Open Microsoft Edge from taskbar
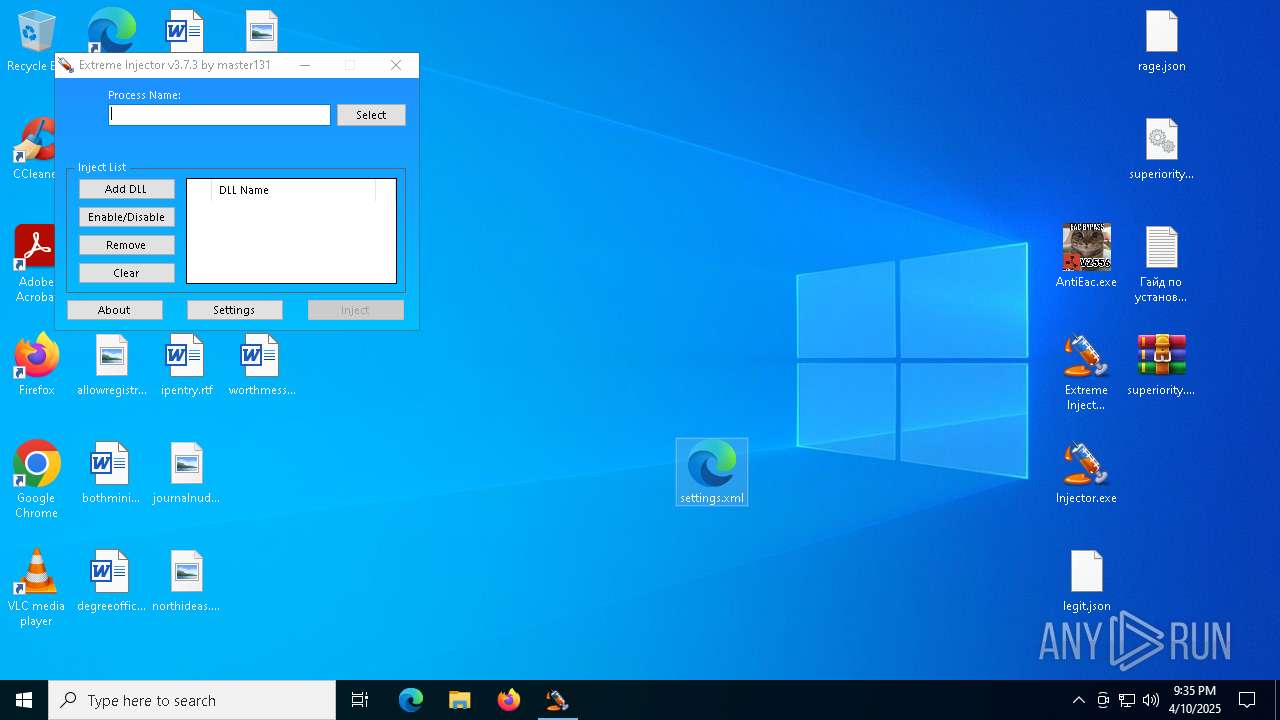 point(411,700)
